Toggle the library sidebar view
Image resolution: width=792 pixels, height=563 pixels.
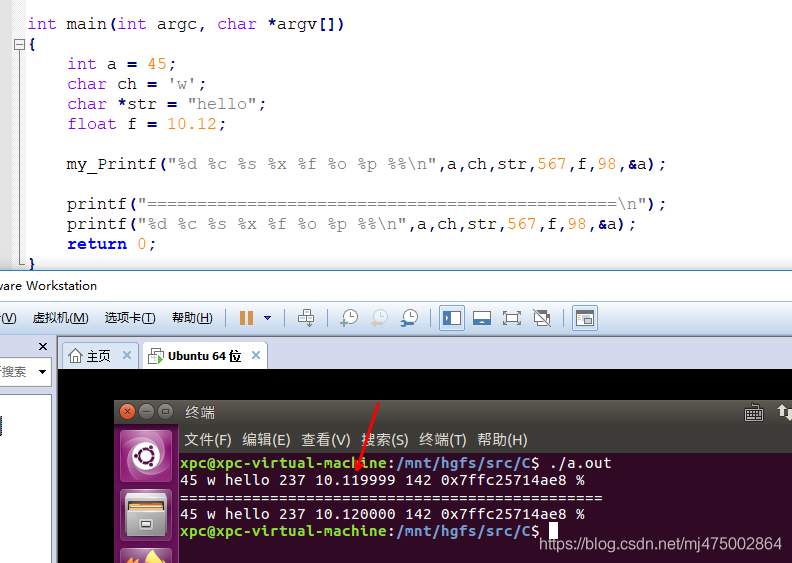coord(452,318)
